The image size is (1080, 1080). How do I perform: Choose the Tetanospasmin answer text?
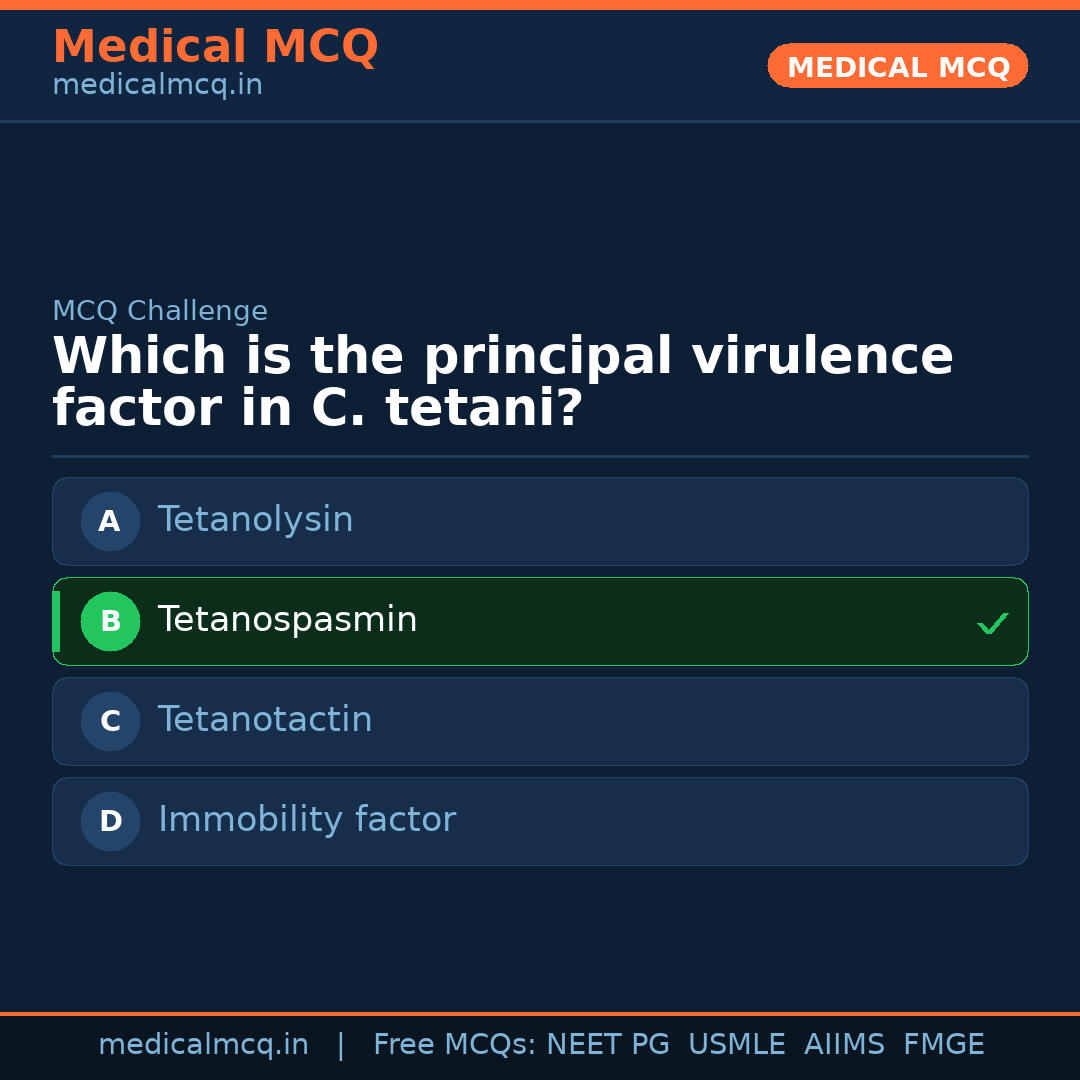click(x=287, y=620)
